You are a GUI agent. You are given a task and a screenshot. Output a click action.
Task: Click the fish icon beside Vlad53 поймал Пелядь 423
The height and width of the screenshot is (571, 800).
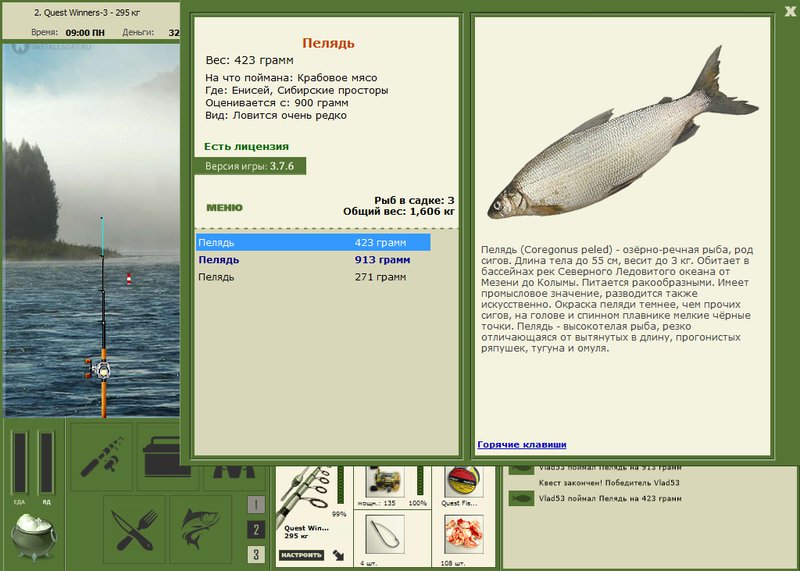click(521, 499)
